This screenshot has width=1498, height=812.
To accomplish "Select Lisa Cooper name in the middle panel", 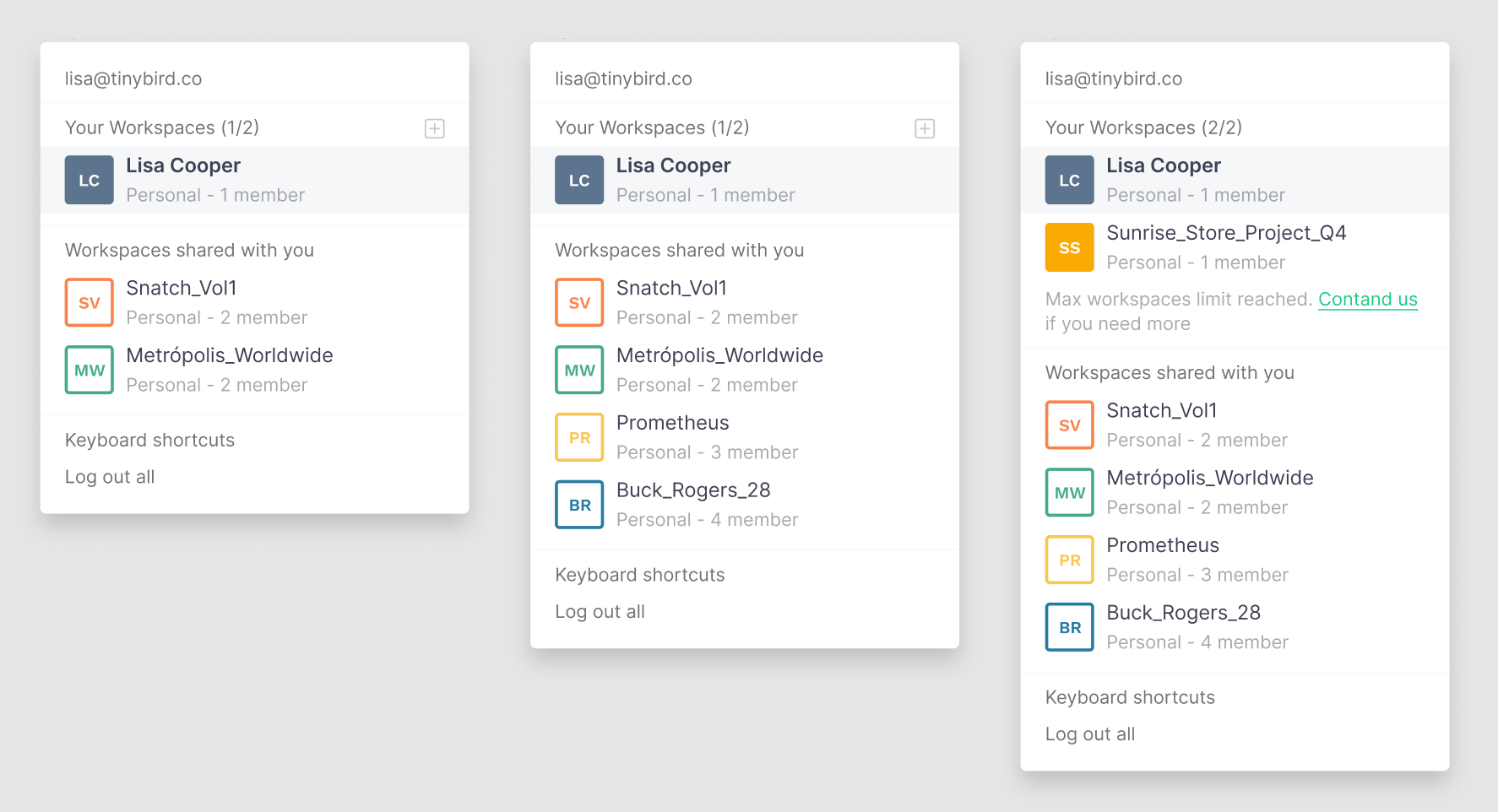I will pyautogui.click(x=673, y=165).
